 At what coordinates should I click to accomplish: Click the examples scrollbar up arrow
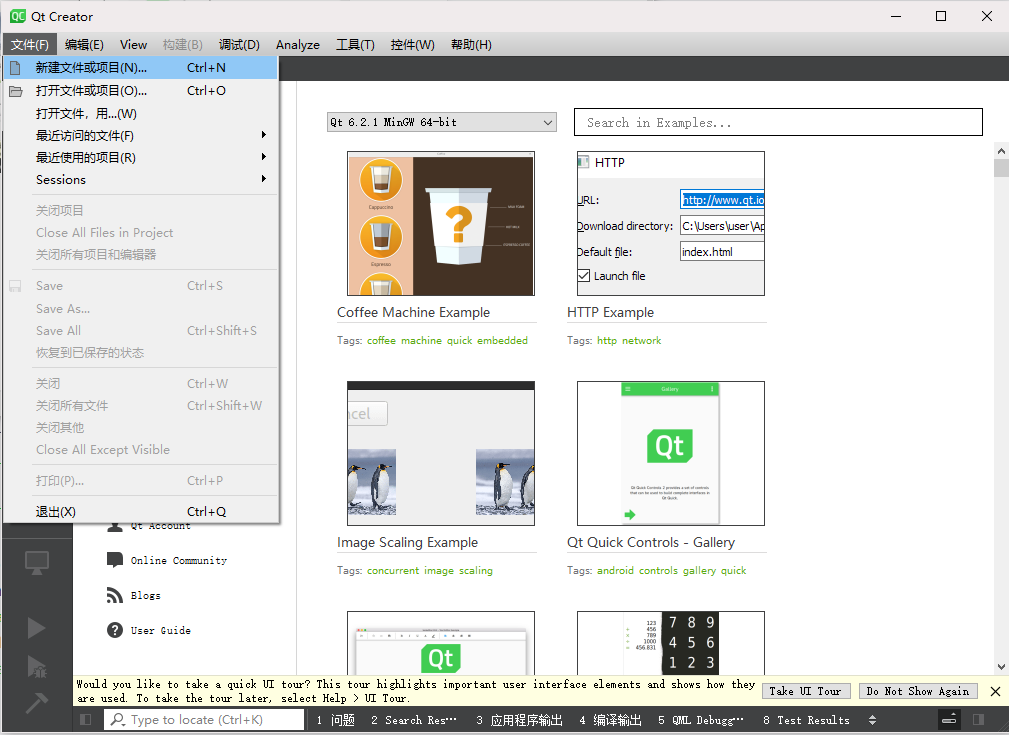point(1001,151)
